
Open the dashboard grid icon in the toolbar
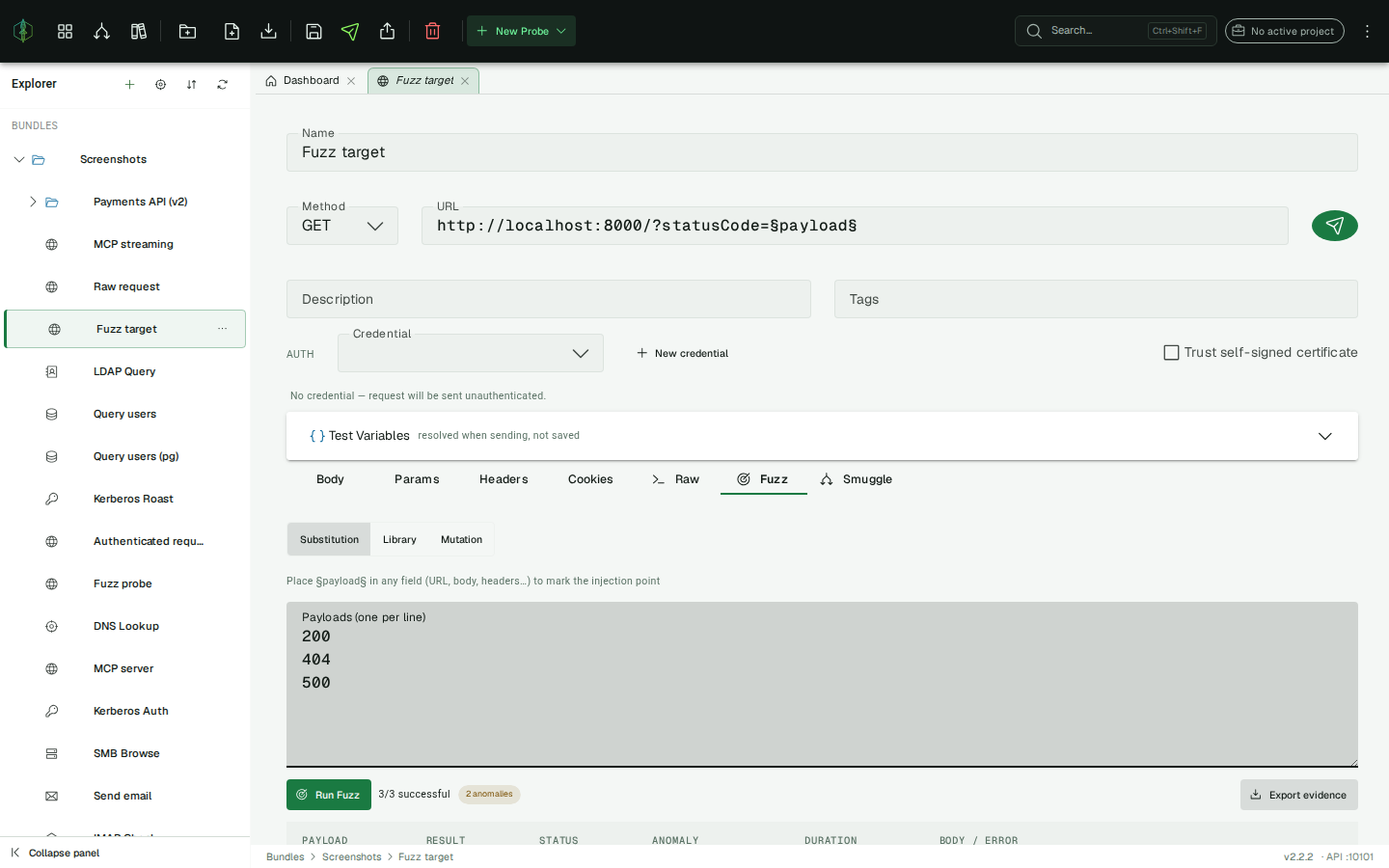pos(65,31)
